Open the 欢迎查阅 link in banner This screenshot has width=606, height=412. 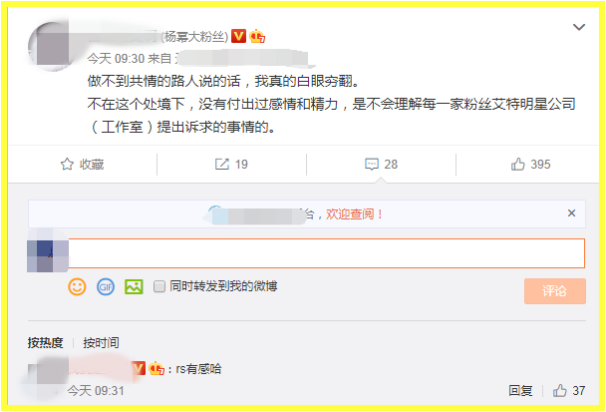click(x=354, y=214)
